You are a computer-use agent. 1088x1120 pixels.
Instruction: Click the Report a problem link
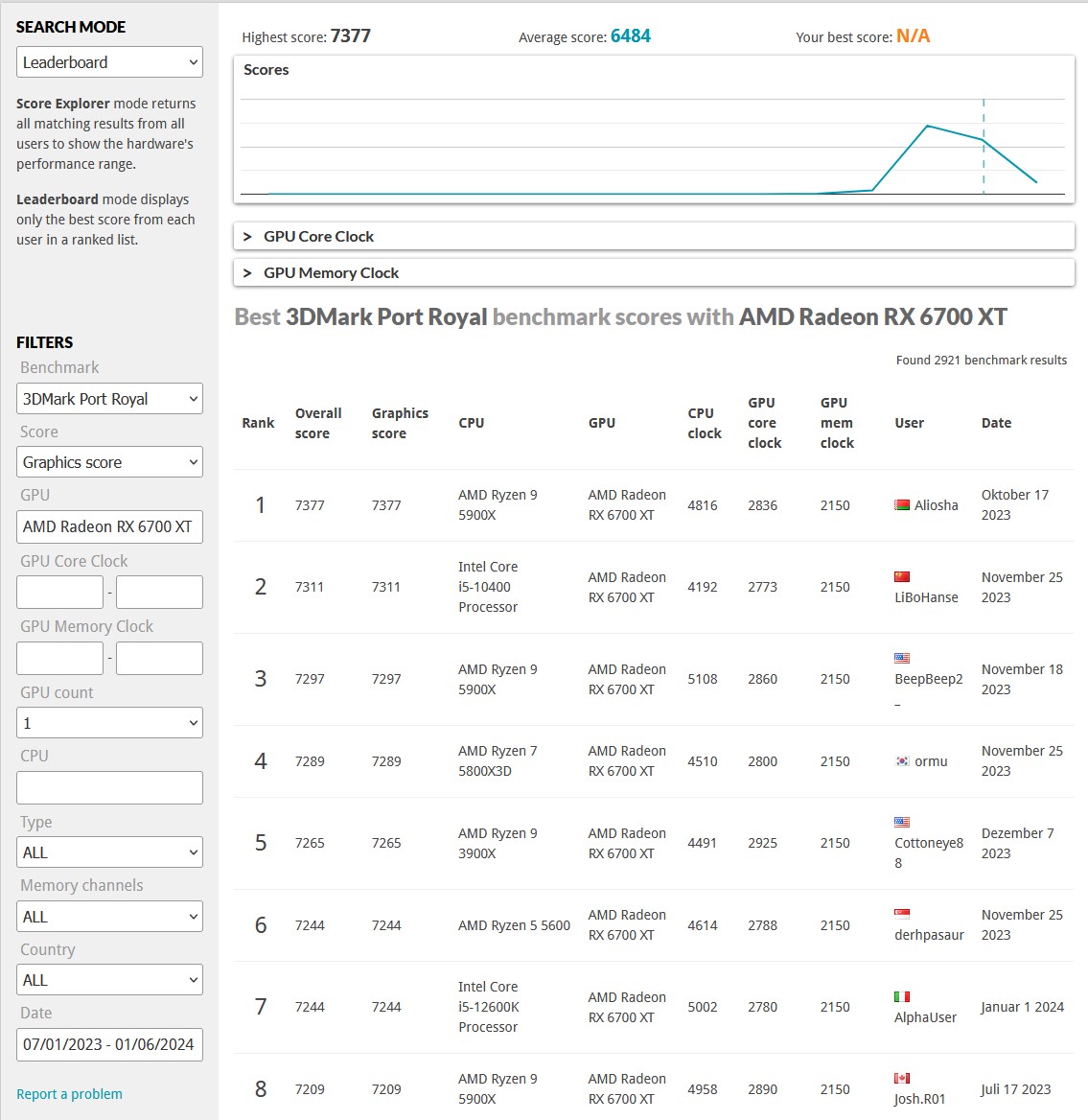[69, 1094]
